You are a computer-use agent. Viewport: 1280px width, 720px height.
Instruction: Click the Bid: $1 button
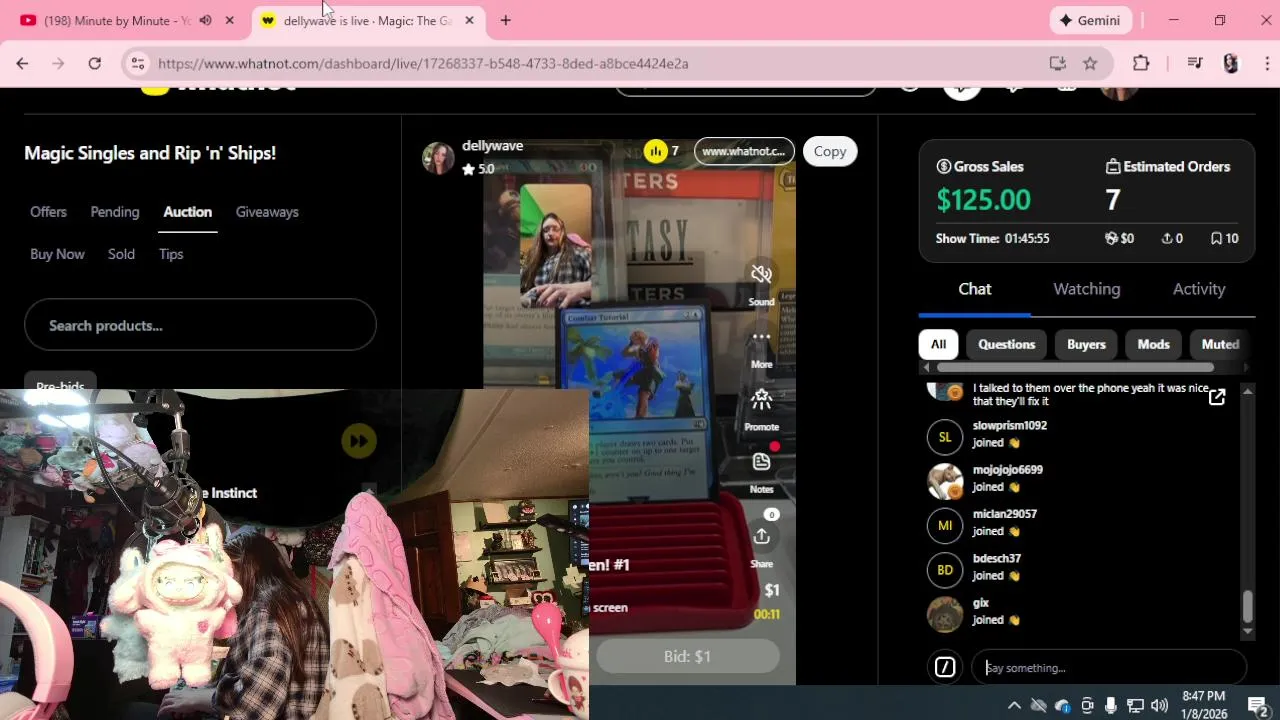pyautogui.click(x=687, y=656)
